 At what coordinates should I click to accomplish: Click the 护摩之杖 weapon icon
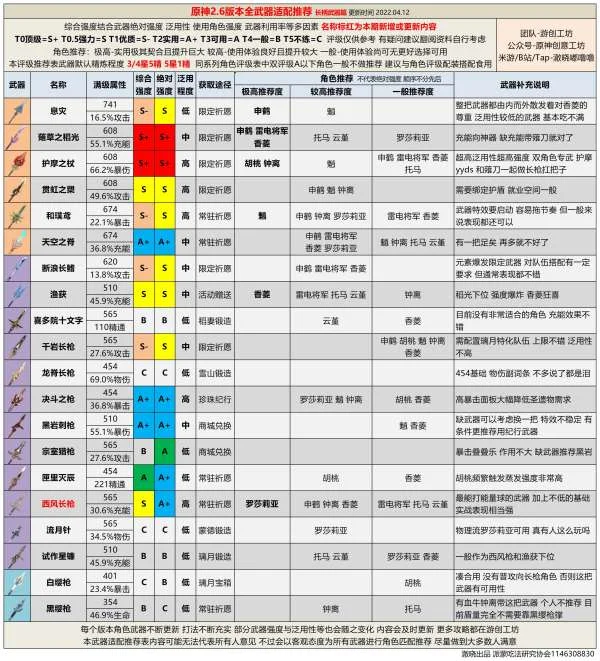(x=17, y=162)
